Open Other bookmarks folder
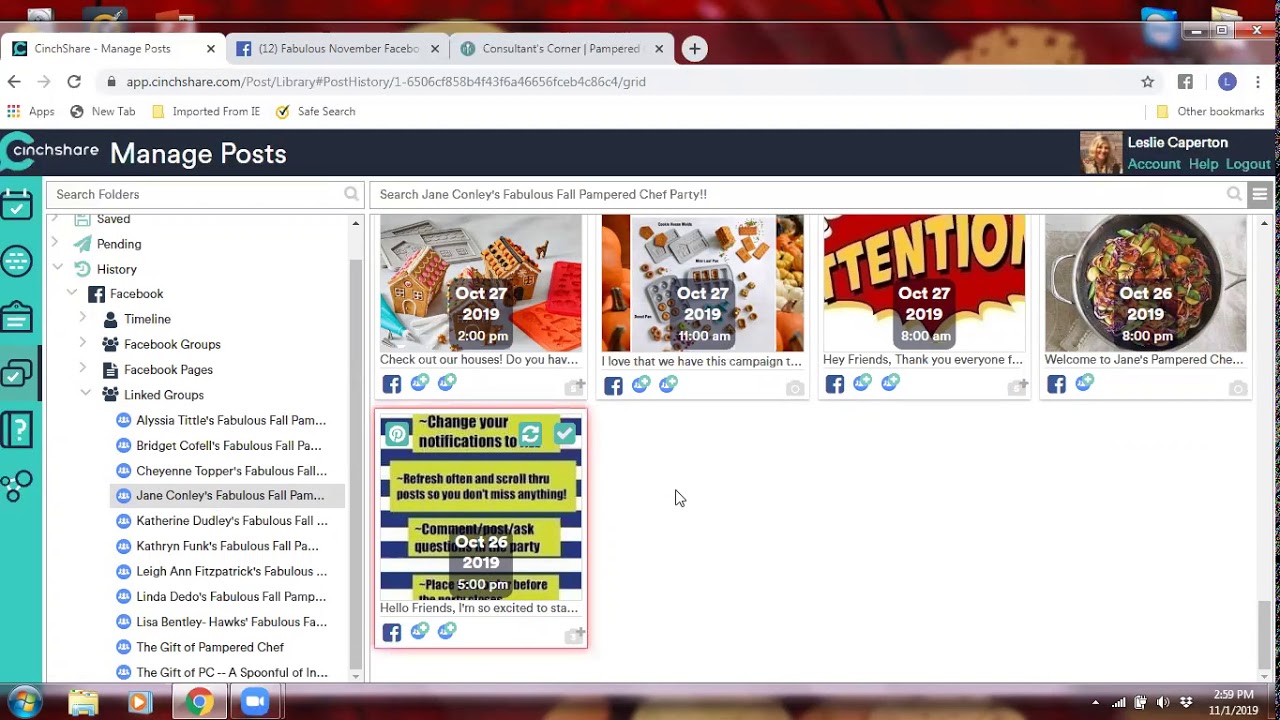Screen dimensions: 1280x720 [1210, 111]
